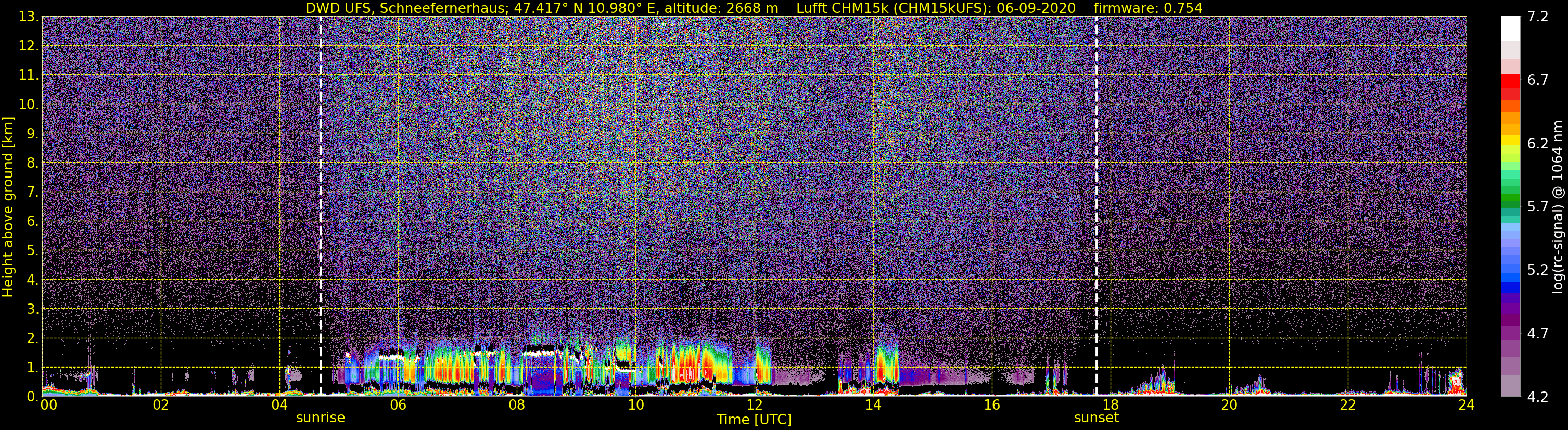The height and width of the screenshot is (430, 1568).
Task: Click the time axis tick label 04
Action: pyautogui.click(x=279, y=405)
